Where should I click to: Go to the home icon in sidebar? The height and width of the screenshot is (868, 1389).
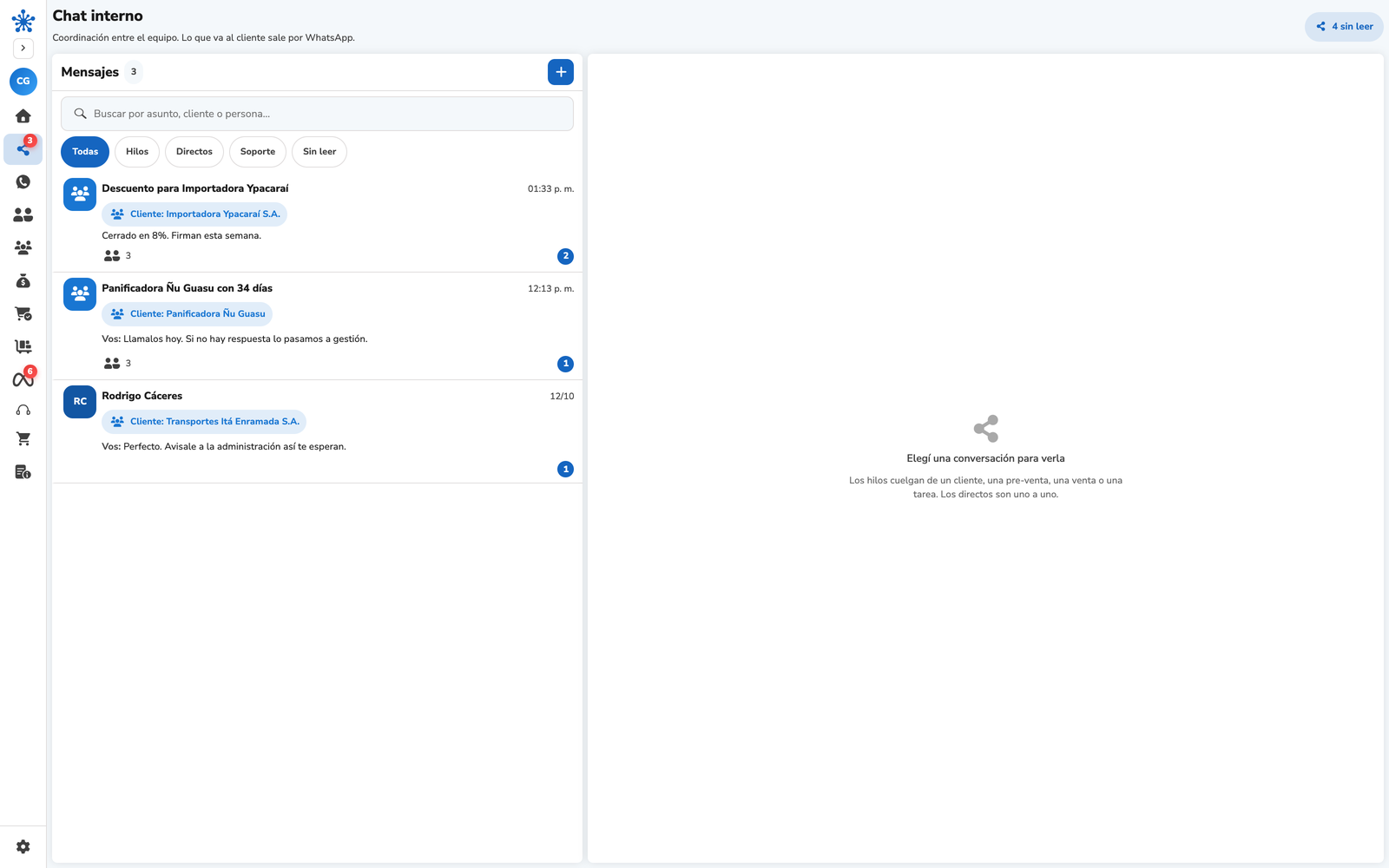click(x=23, y=116)
